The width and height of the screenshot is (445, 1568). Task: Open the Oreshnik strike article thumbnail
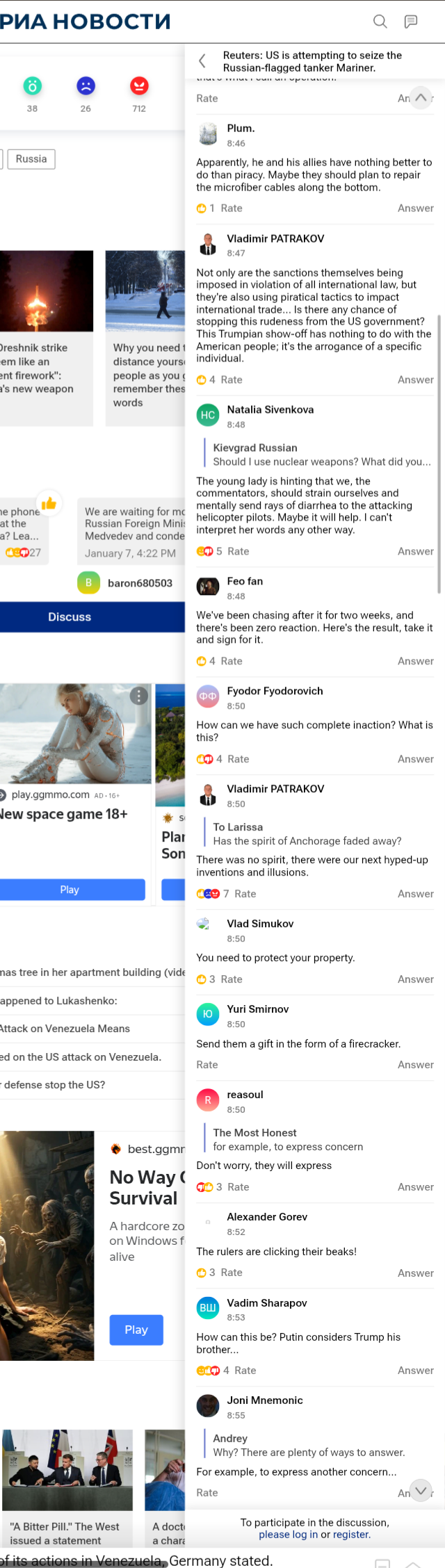(x=47, y=291)
